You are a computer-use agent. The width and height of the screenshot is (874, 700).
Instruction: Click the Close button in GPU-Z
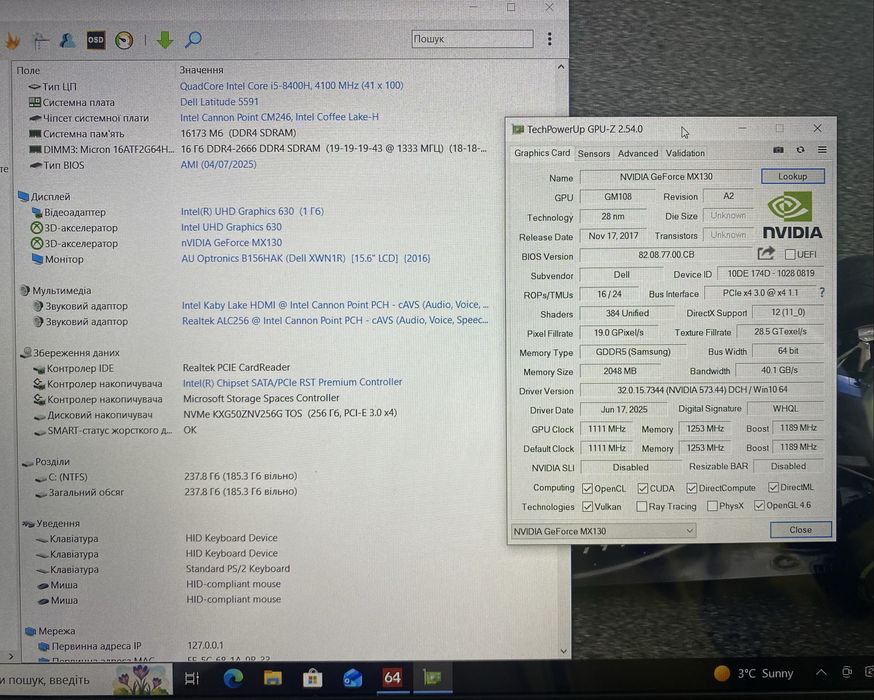[x=800, y=529]
